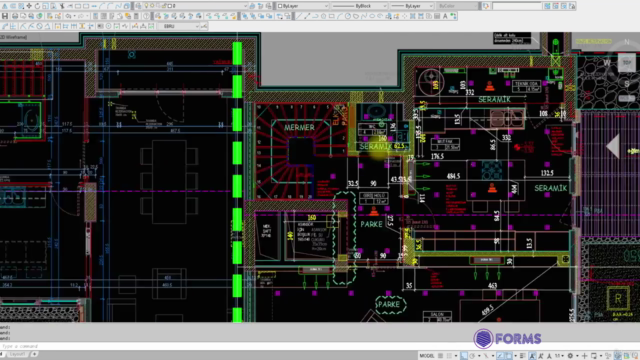Select the Center Mark dimension tool

coord(109,26)
